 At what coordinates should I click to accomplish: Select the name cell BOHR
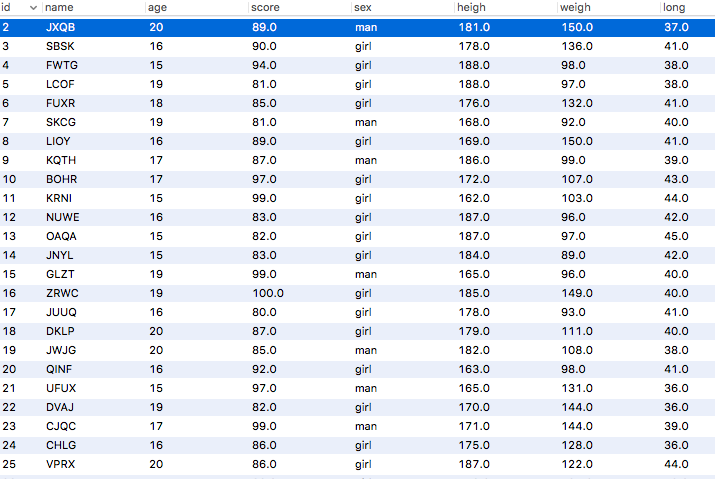(62, 179)
